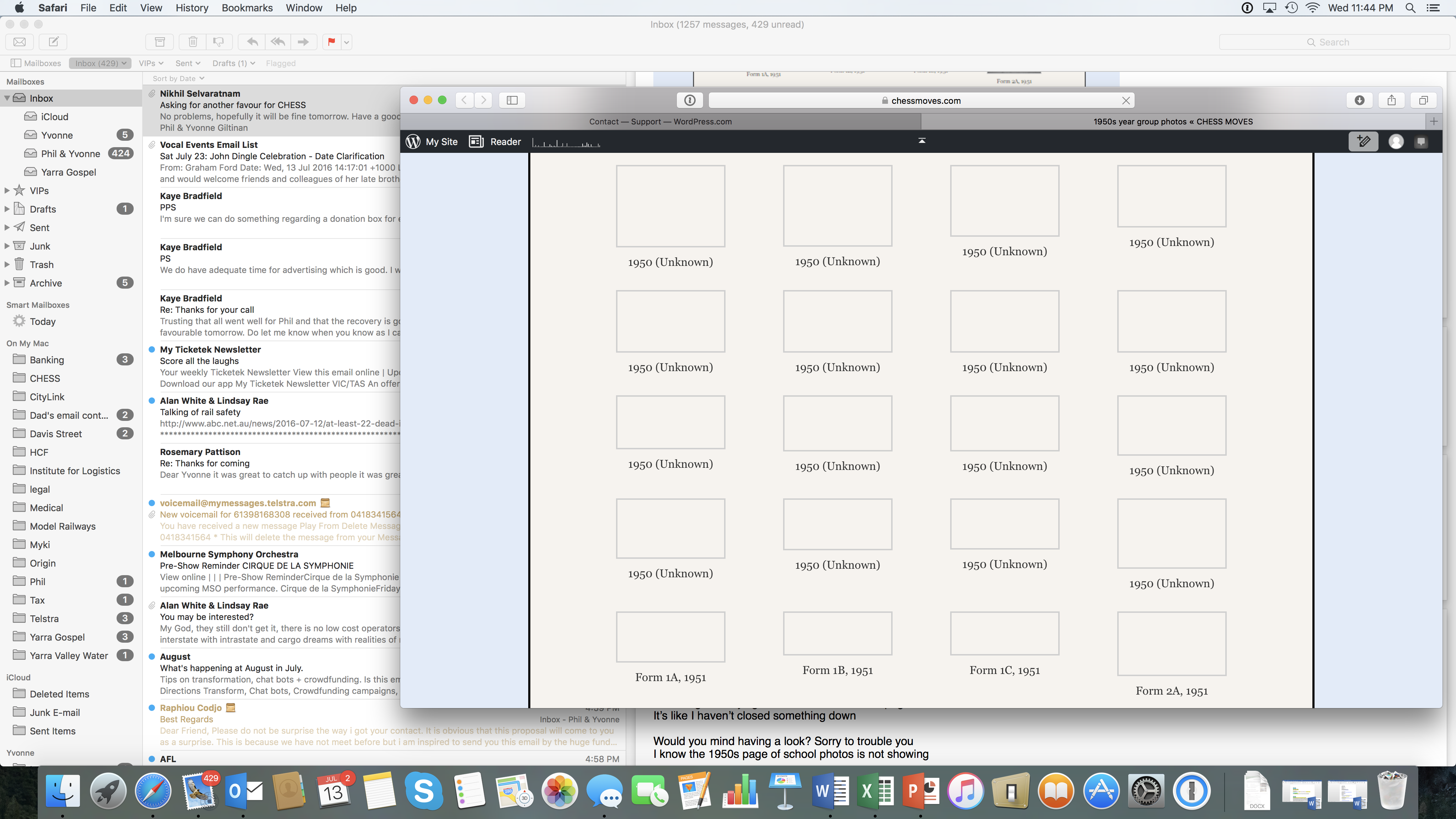
Task: Open the Bookmarks menu
Action: [247, 8]
